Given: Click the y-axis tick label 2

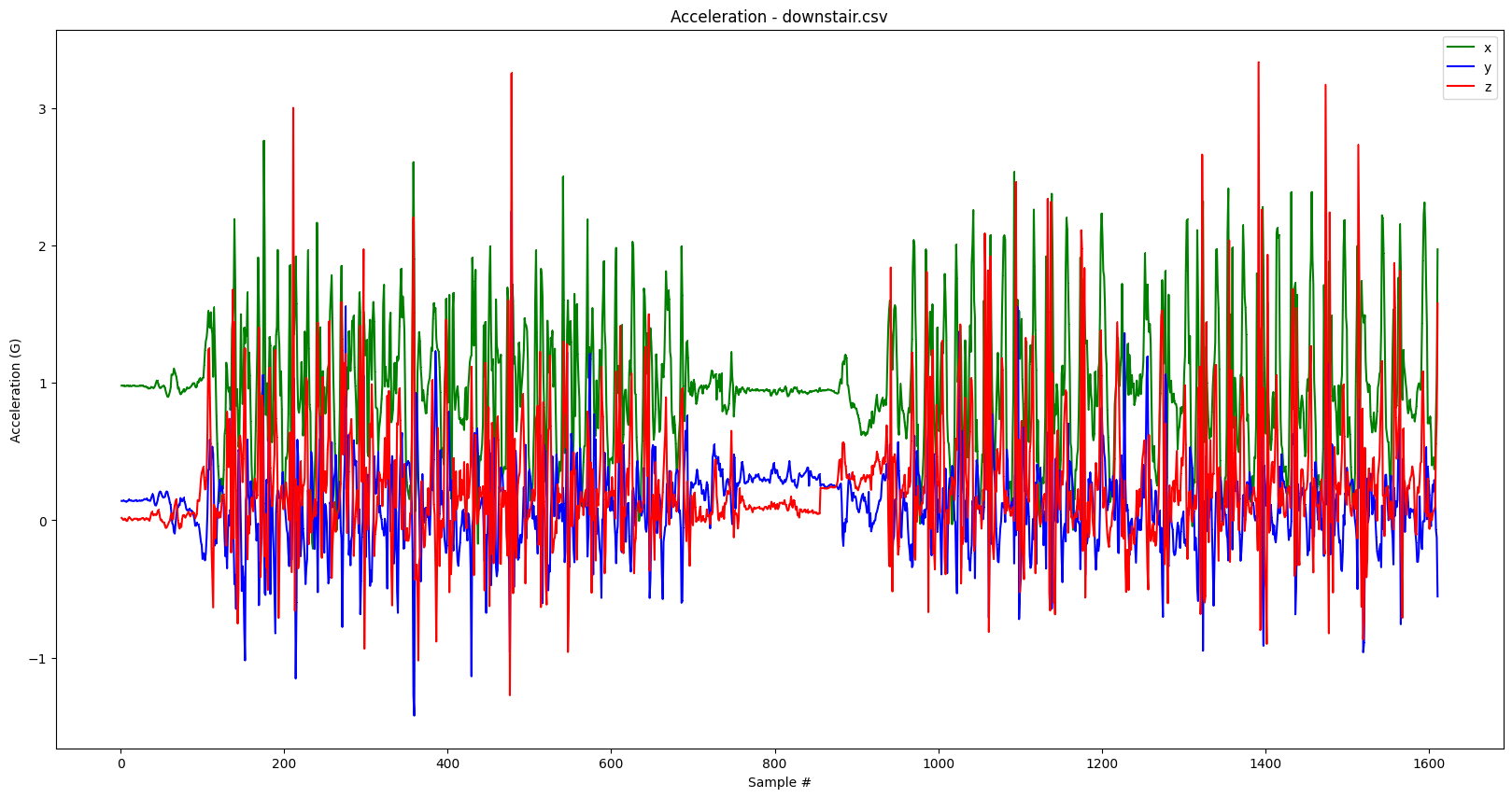Looking at the screenshot, I should tap(42, 246).
